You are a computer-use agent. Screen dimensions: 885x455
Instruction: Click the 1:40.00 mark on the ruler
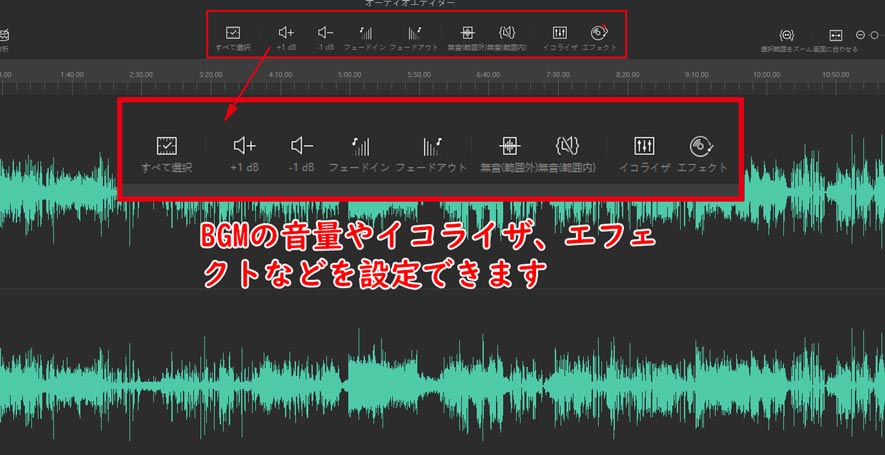[x=71, y=75]
